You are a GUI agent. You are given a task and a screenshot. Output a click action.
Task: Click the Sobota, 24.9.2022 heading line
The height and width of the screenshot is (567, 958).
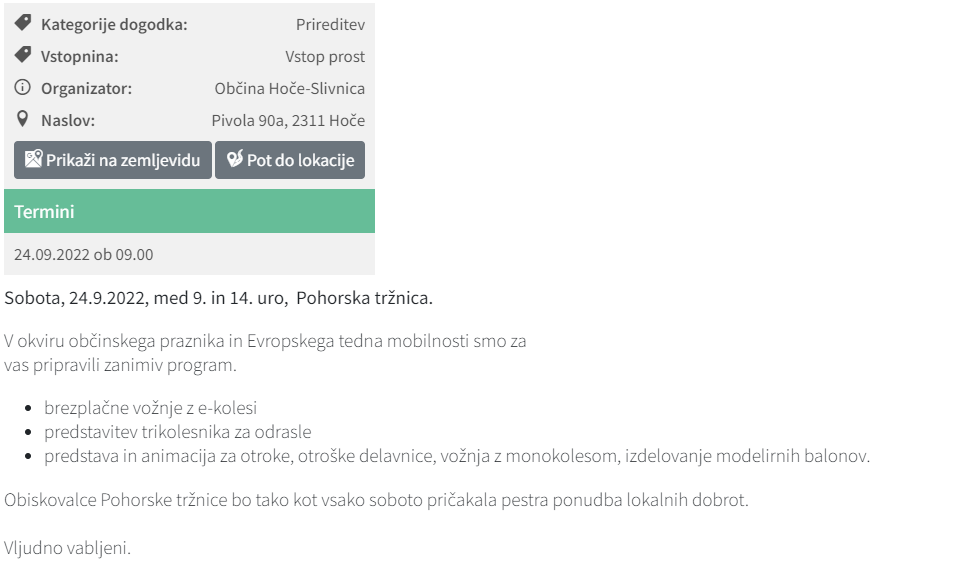click(x=219, y=298)
